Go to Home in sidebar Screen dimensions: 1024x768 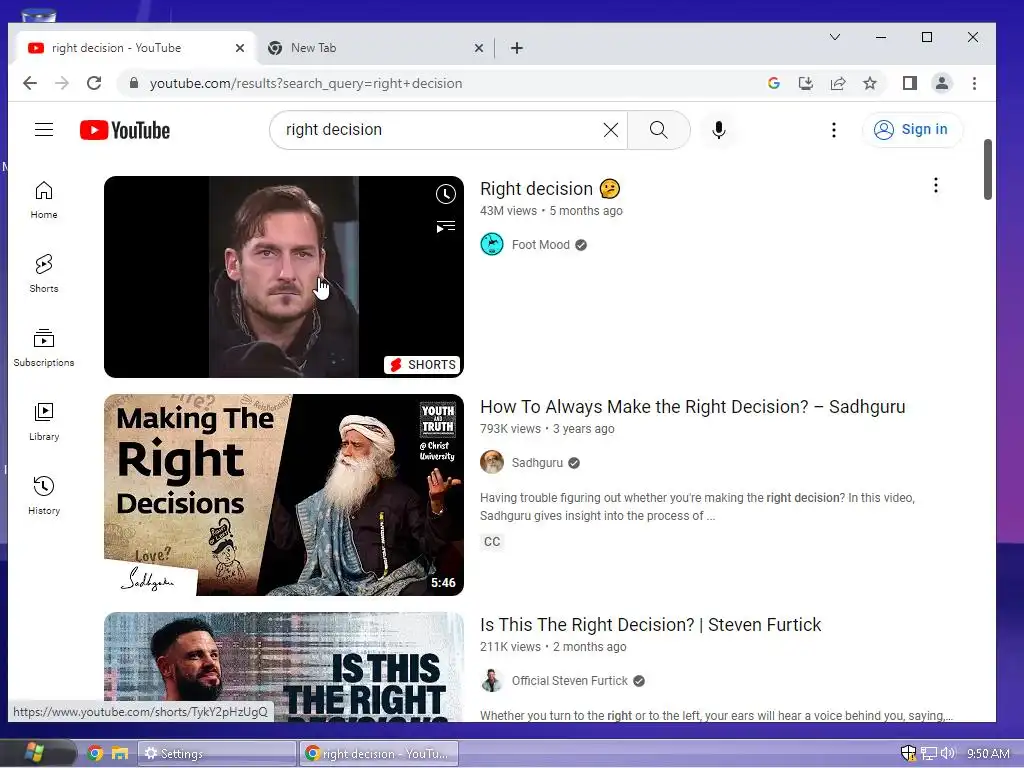tap(44, 200)
